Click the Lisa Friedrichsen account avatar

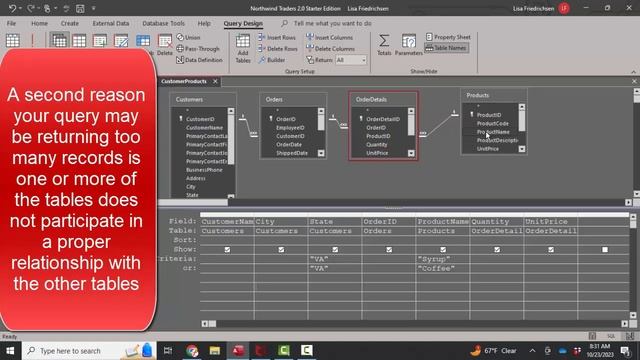click(x=564, y=8)
